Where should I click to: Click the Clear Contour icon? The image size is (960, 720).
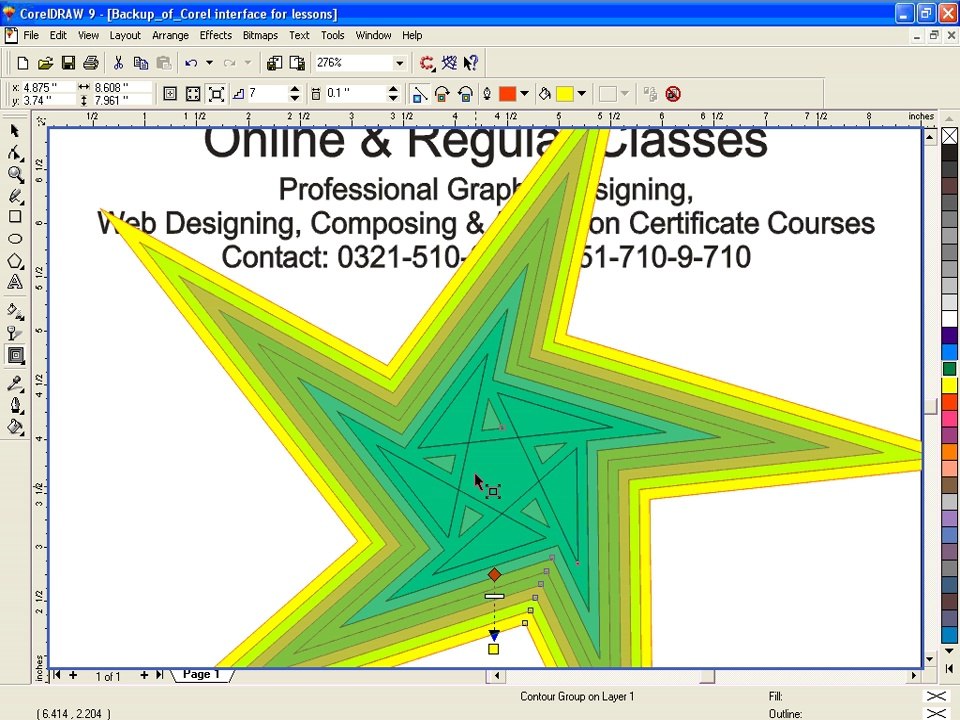(x=673, y=94)
